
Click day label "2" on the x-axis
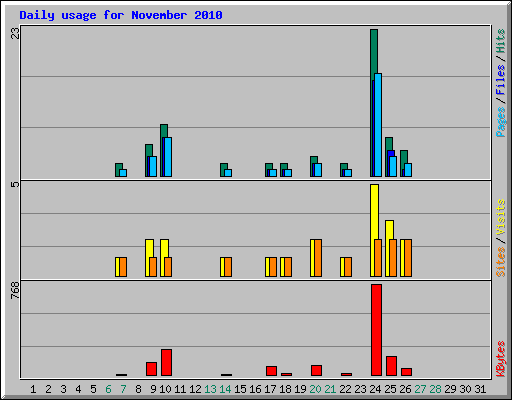48,389
